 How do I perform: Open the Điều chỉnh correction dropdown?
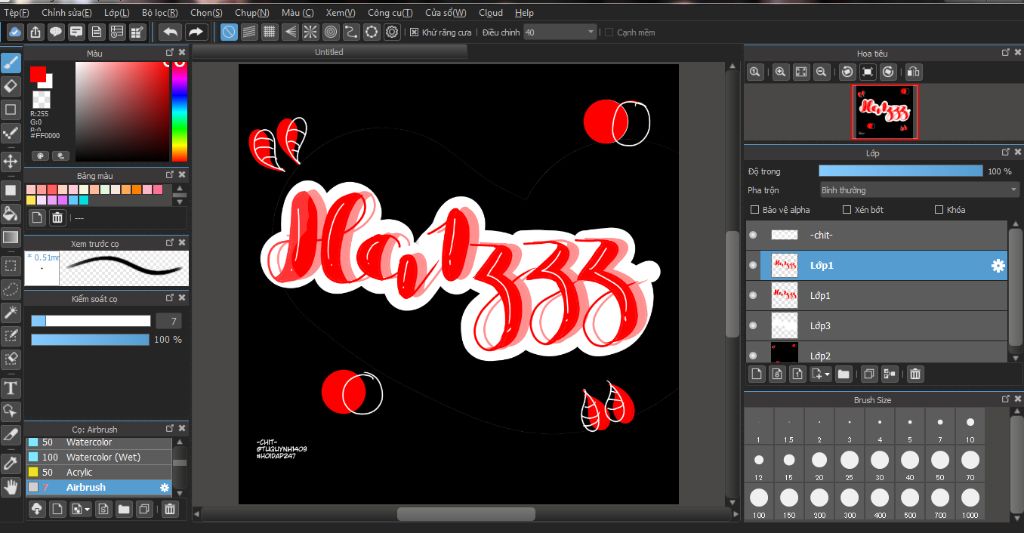(560, 32)
